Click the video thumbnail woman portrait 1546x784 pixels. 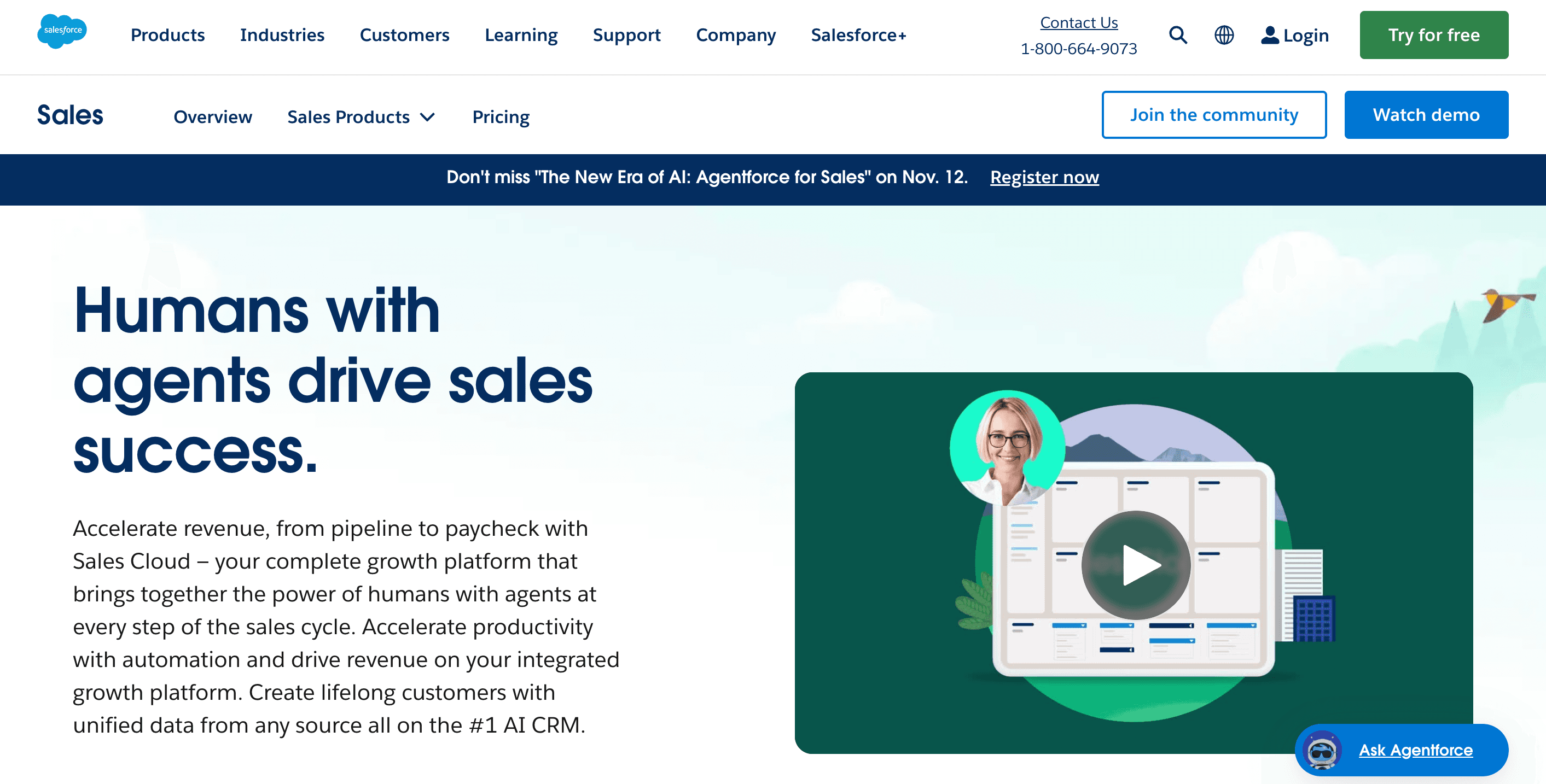[x=1008, y=447]
